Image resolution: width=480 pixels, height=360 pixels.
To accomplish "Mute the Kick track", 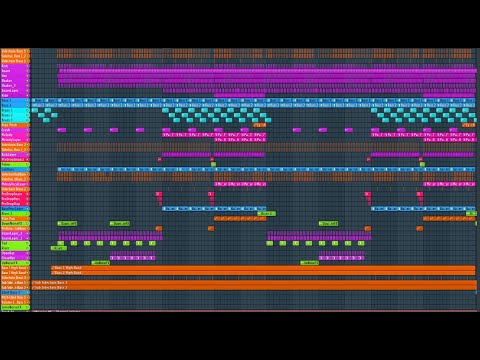I will coord(28,66).
